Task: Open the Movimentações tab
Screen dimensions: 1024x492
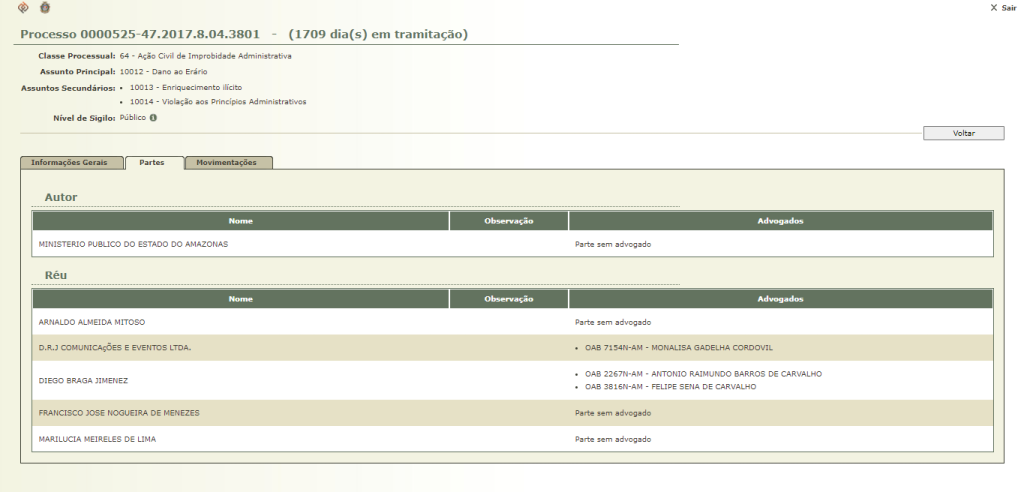Action: pyautogui.click(x=228, y=163)
